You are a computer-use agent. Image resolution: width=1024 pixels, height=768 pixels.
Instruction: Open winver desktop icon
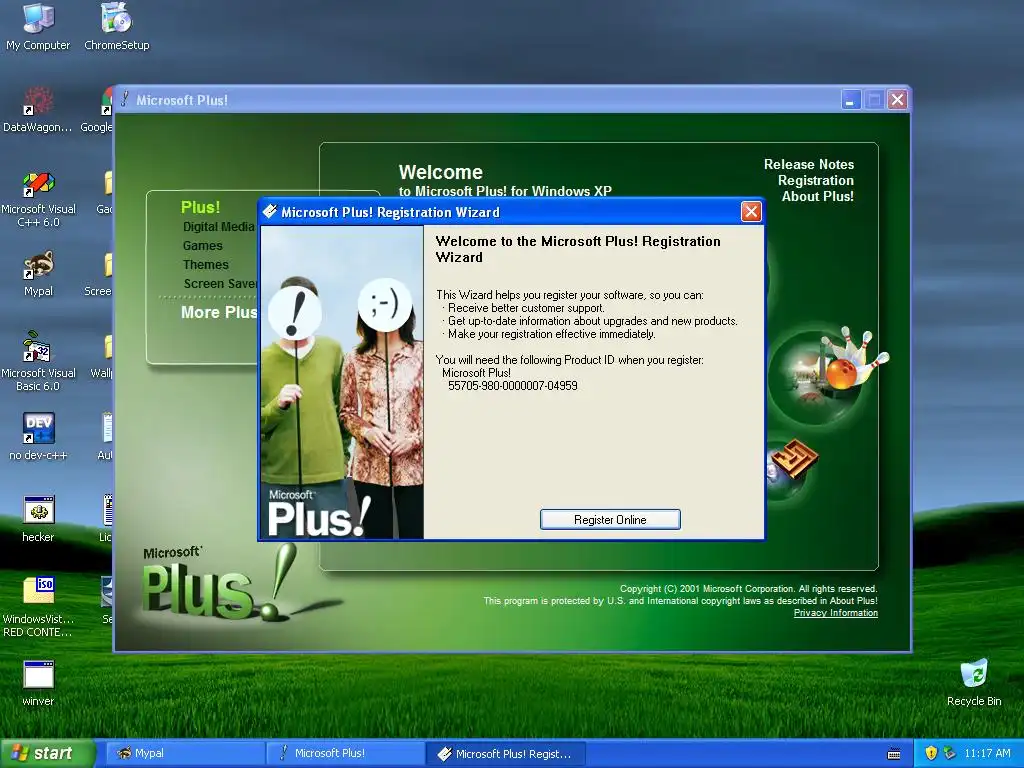[x=38, y=684]
